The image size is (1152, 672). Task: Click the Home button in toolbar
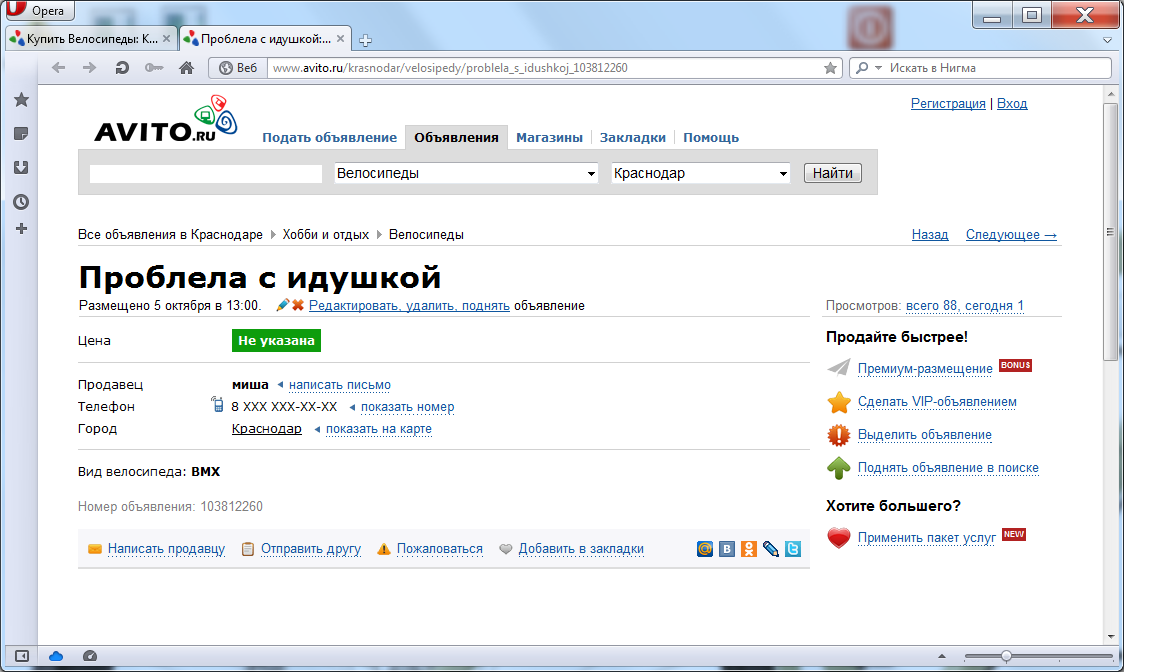[x=186, y=68]
